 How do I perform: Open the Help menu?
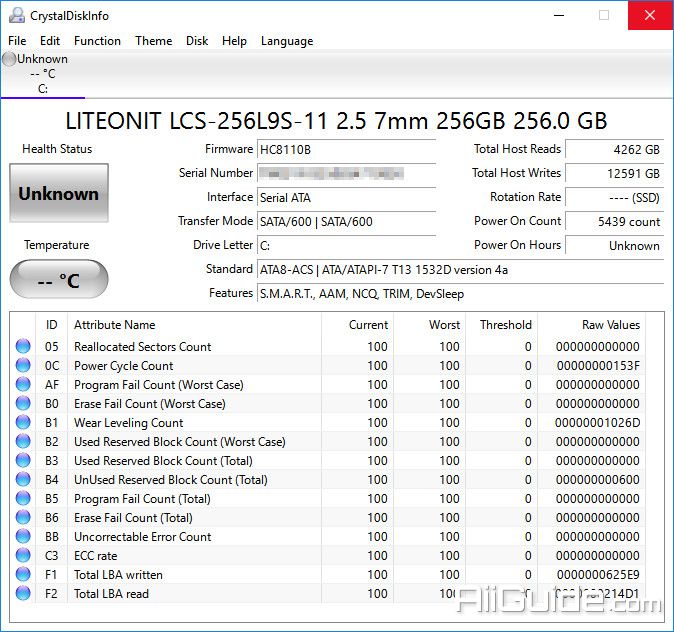click(x=234, y=41)
